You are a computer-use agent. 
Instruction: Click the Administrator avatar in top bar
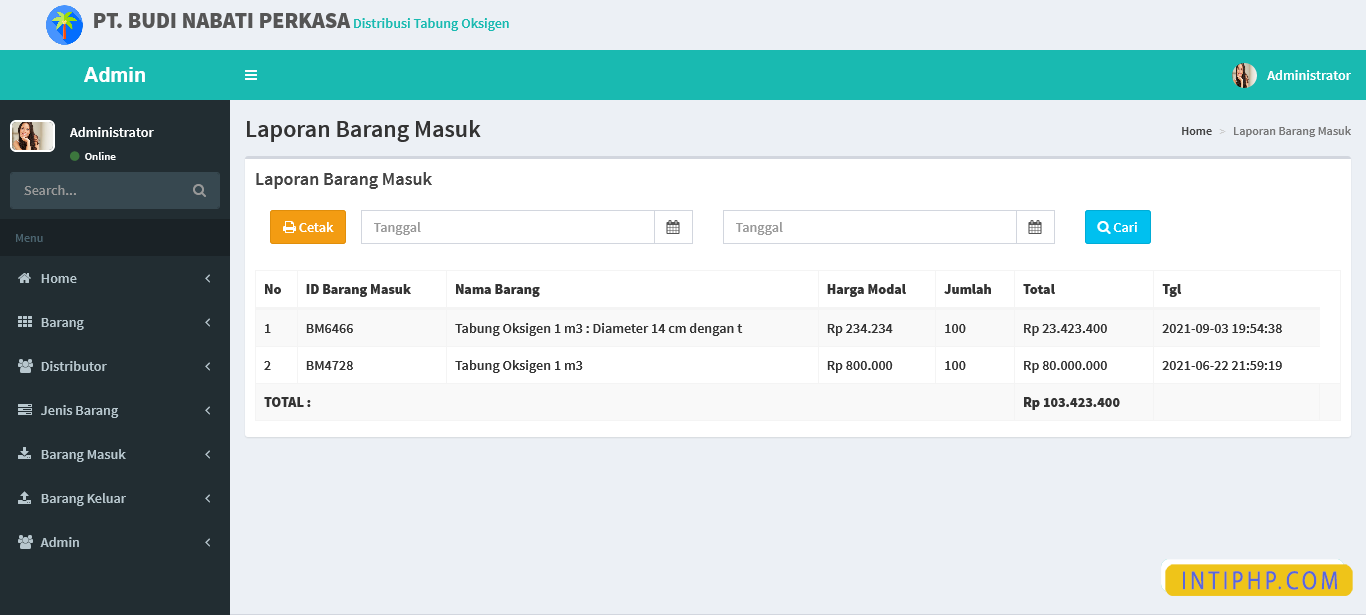point(1244,75)
